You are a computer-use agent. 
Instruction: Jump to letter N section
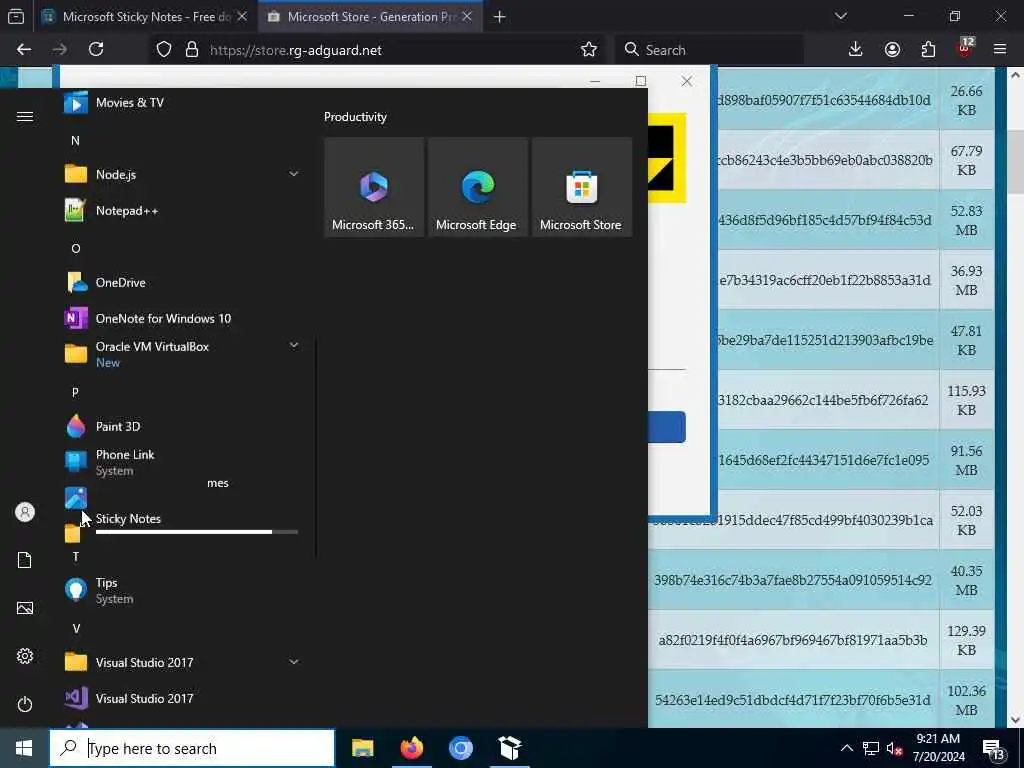[x=75, y=140]
